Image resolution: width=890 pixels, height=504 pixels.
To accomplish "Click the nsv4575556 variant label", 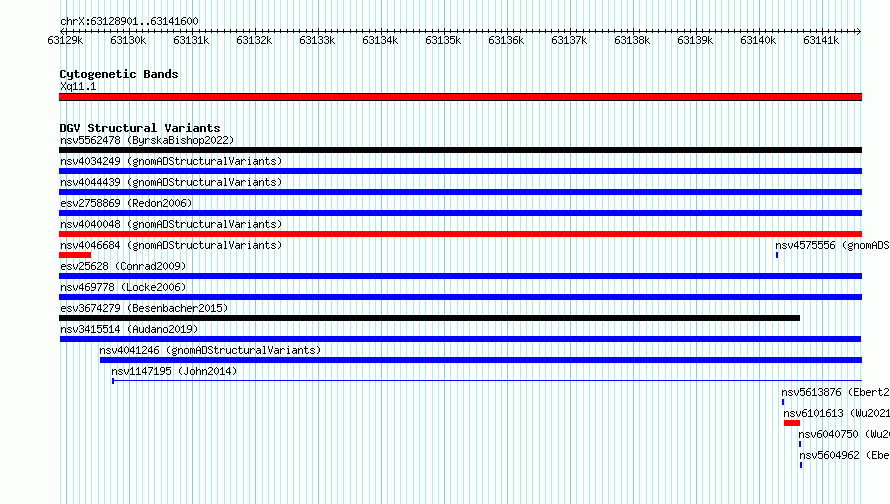I will pos(832,245).
